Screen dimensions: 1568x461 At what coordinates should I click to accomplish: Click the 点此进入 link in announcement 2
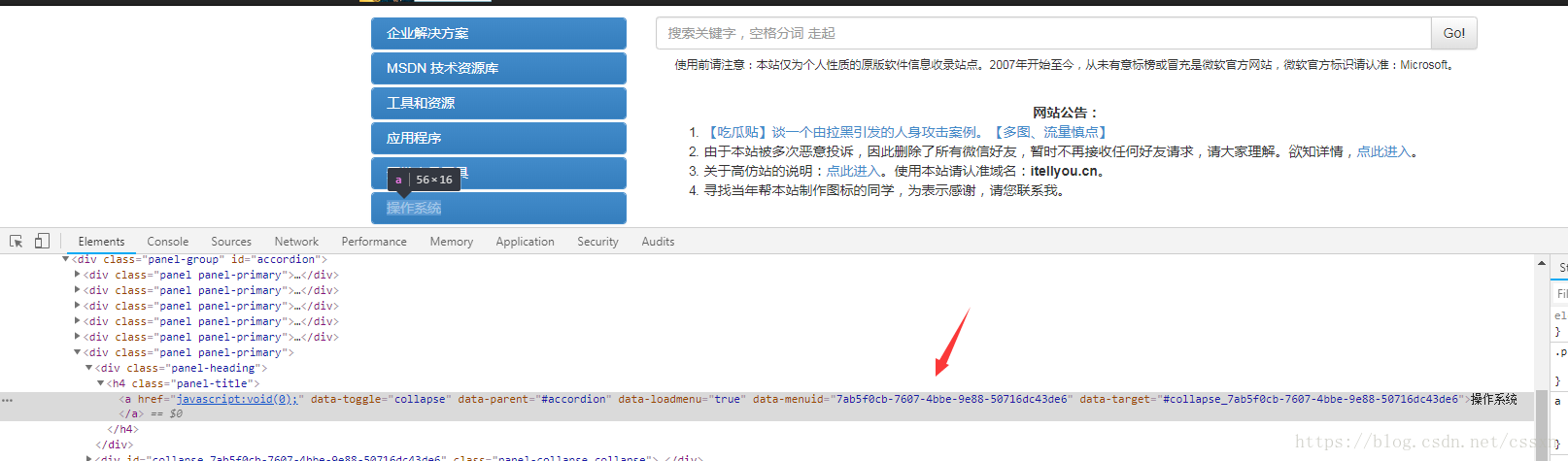pyautogui.click(x=1383, y=151)
